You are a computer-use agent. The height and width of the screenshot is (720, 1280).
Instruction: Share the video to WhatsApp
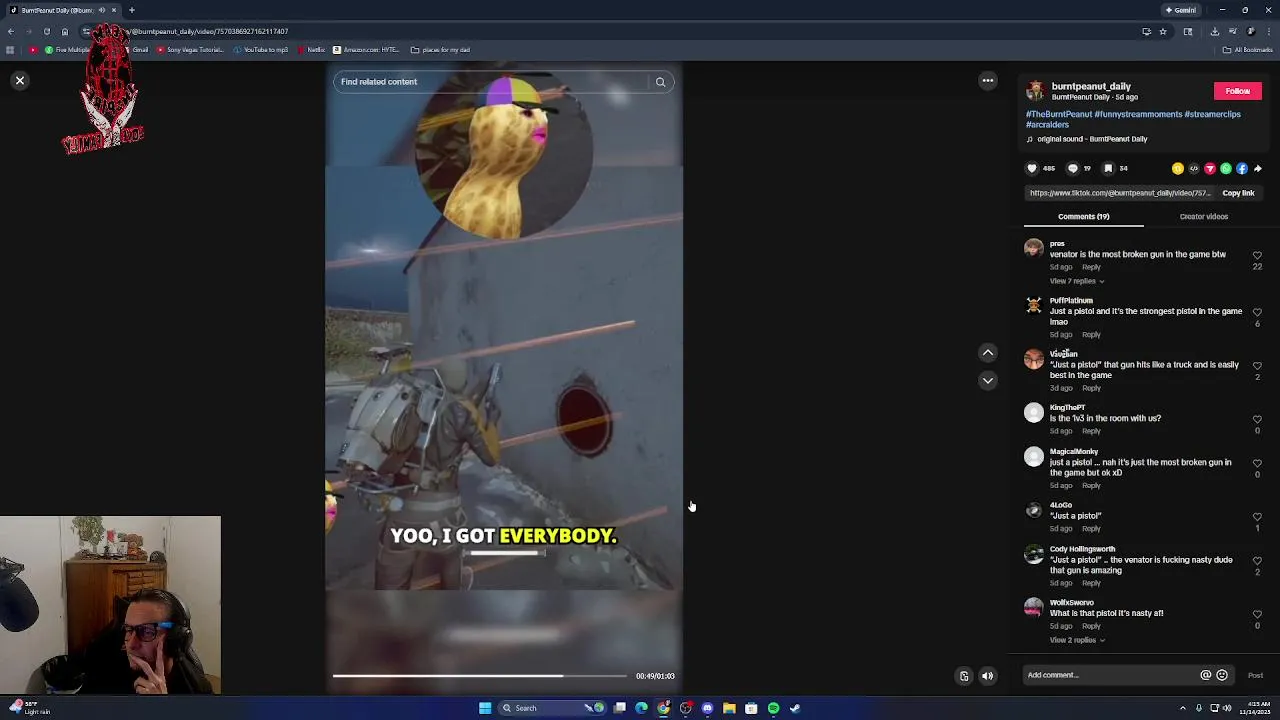1225,169
